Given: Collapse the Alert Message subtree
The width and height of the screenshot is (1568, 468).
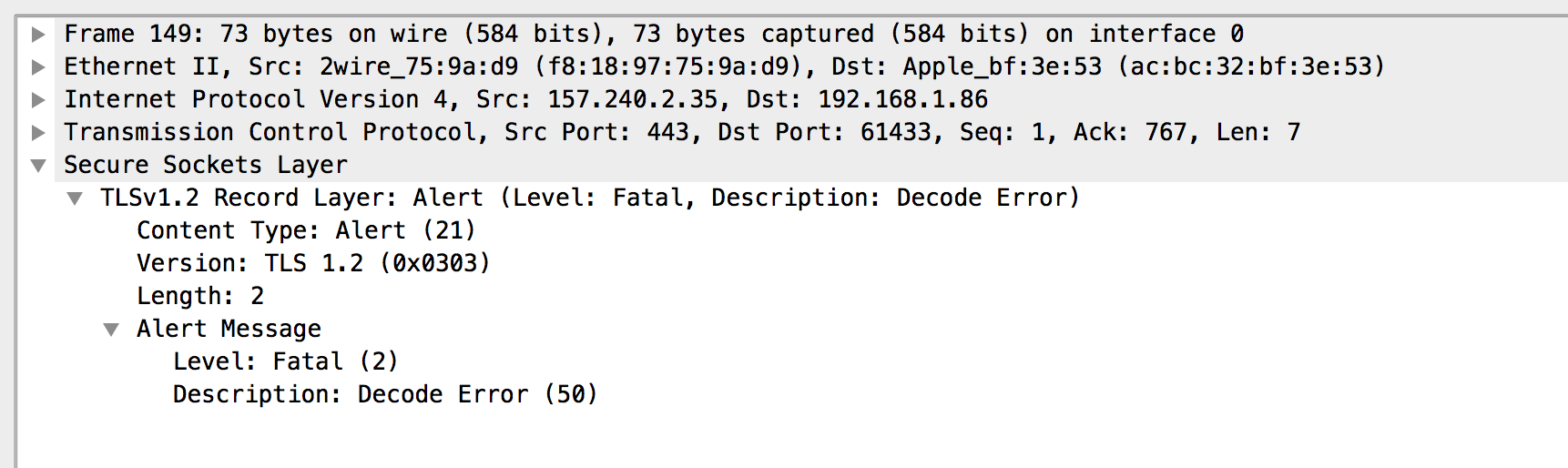Looking at the screenshot, I should click(x=111, y=330).
